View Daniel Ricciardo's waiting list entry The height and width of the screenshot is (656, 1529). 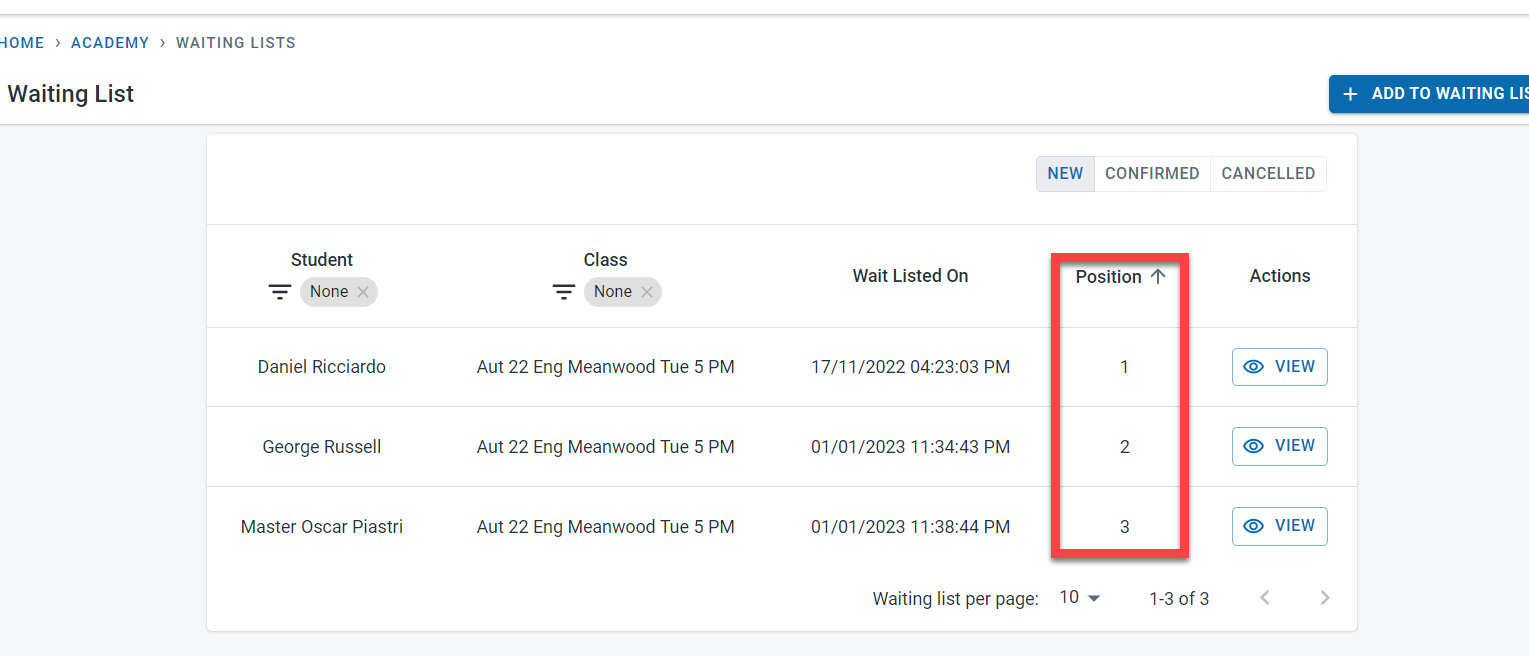tap(1279, 367)
